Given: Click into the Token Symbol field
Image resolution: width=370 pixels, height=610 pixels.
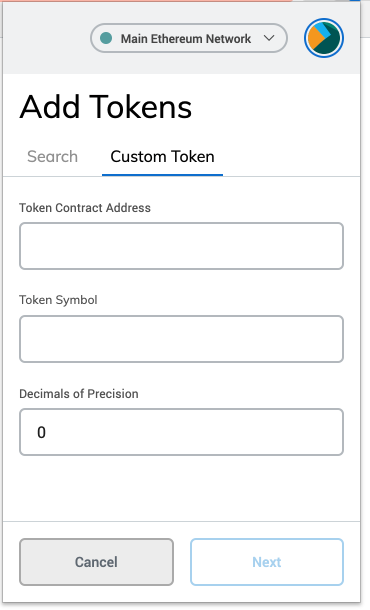Looking at the screenshot, I should (181, 339).
